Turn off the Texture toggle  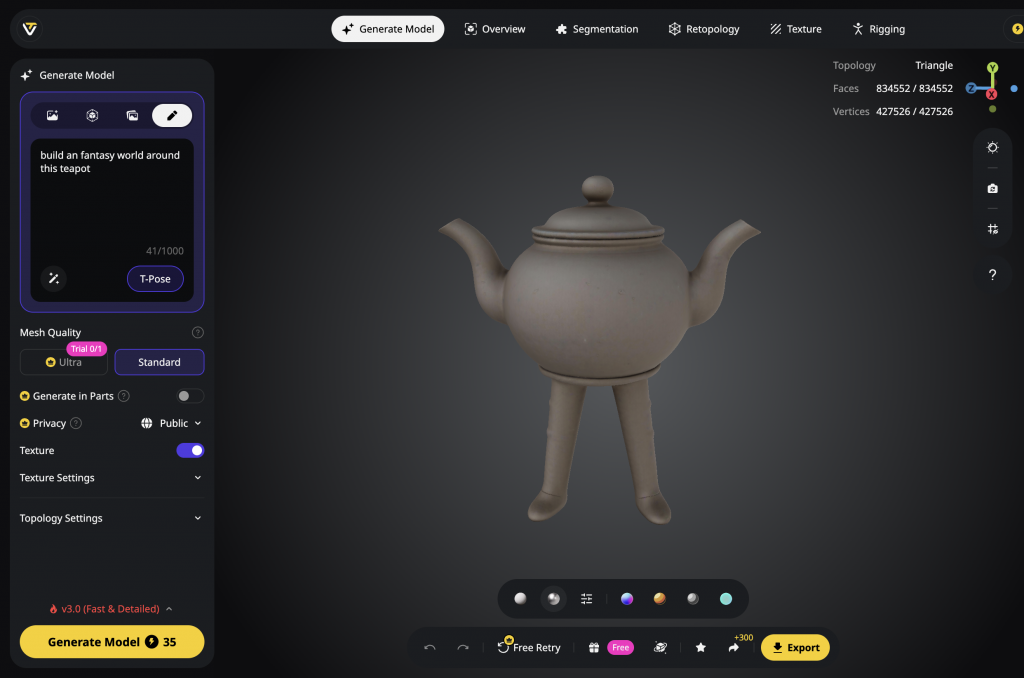pyautogui.click(x=190, y=451)
